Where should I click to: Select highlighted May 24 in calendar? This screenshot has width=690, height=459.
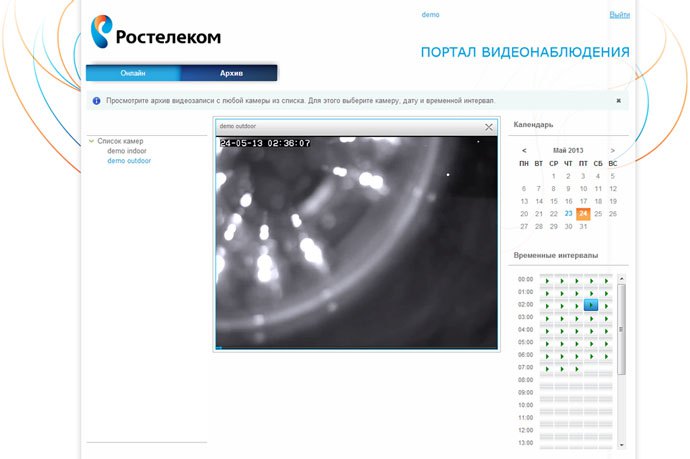tap(583, 213)
